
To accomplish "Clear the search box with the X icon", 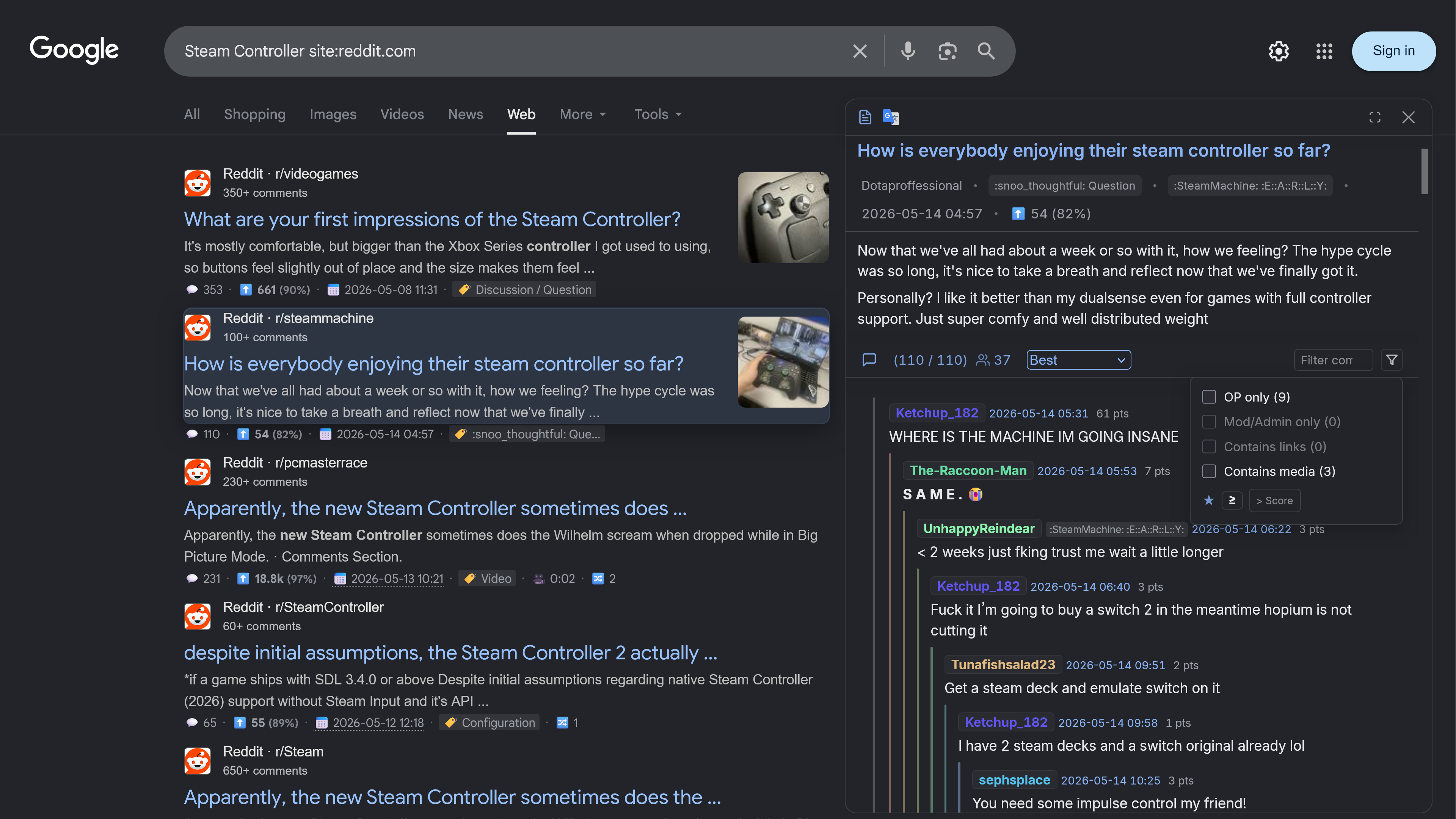I will point(860,52).
